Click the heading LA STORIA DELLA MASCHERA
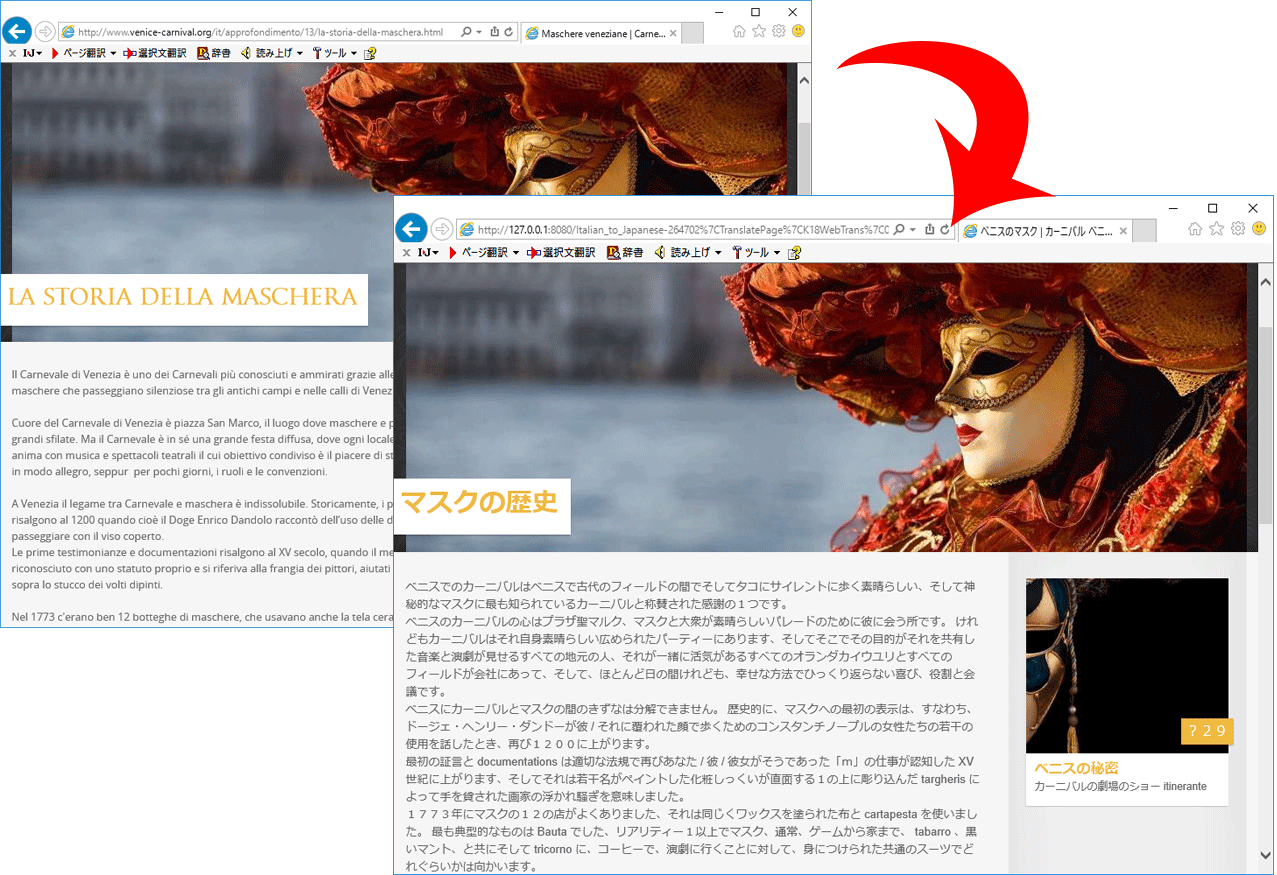 182,297
